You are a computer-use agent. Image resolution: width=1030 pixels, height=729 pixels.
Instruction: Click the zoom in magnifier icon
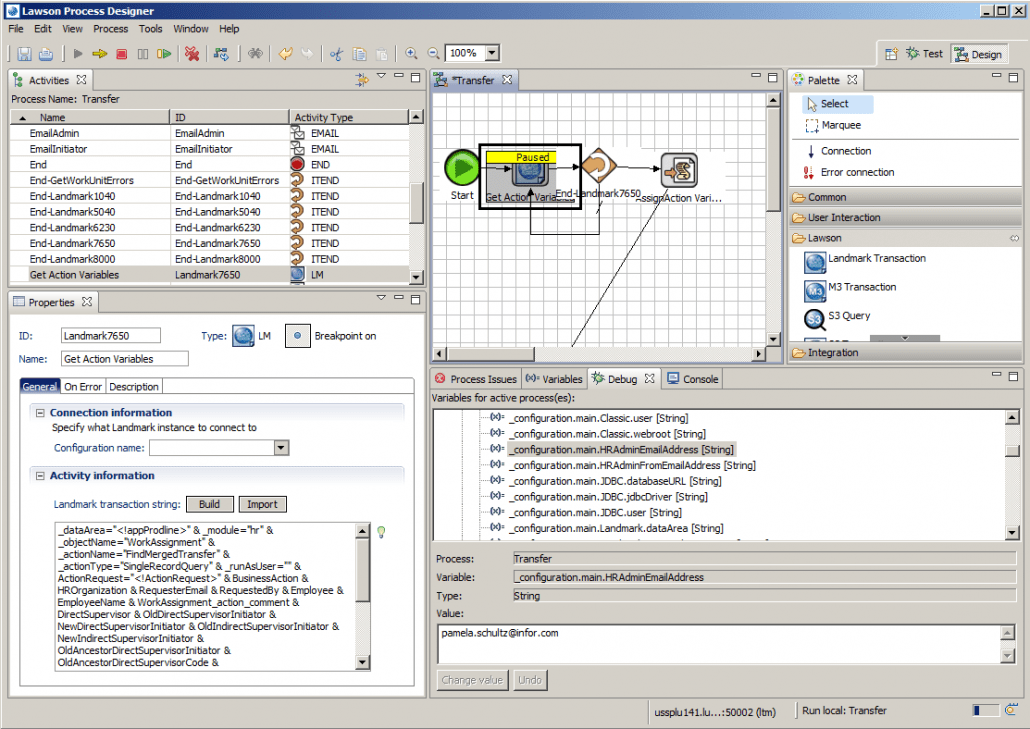coord(411,53)
